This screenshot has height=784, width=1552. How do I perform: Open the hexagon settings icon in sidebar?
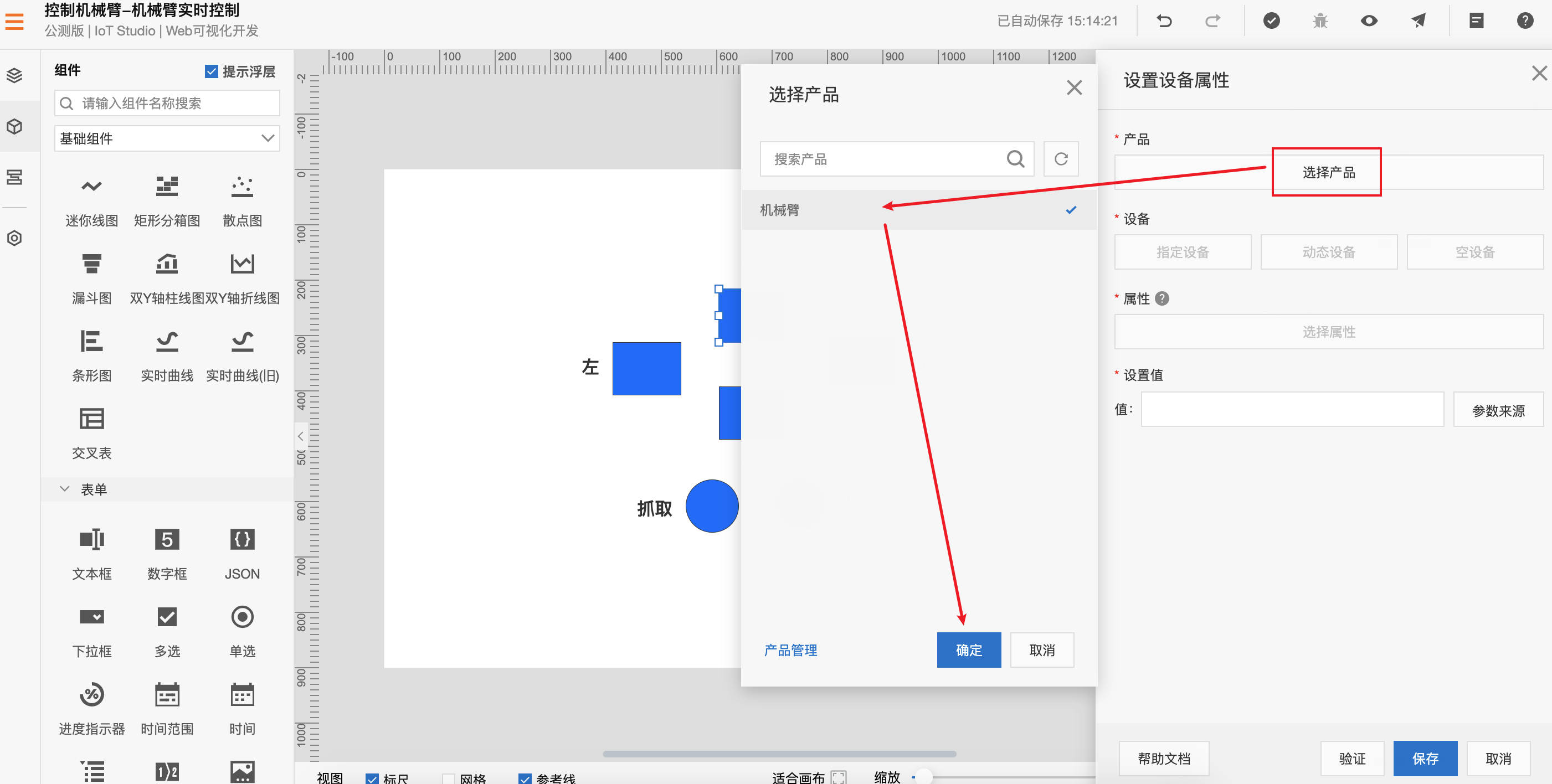(14, 239)
